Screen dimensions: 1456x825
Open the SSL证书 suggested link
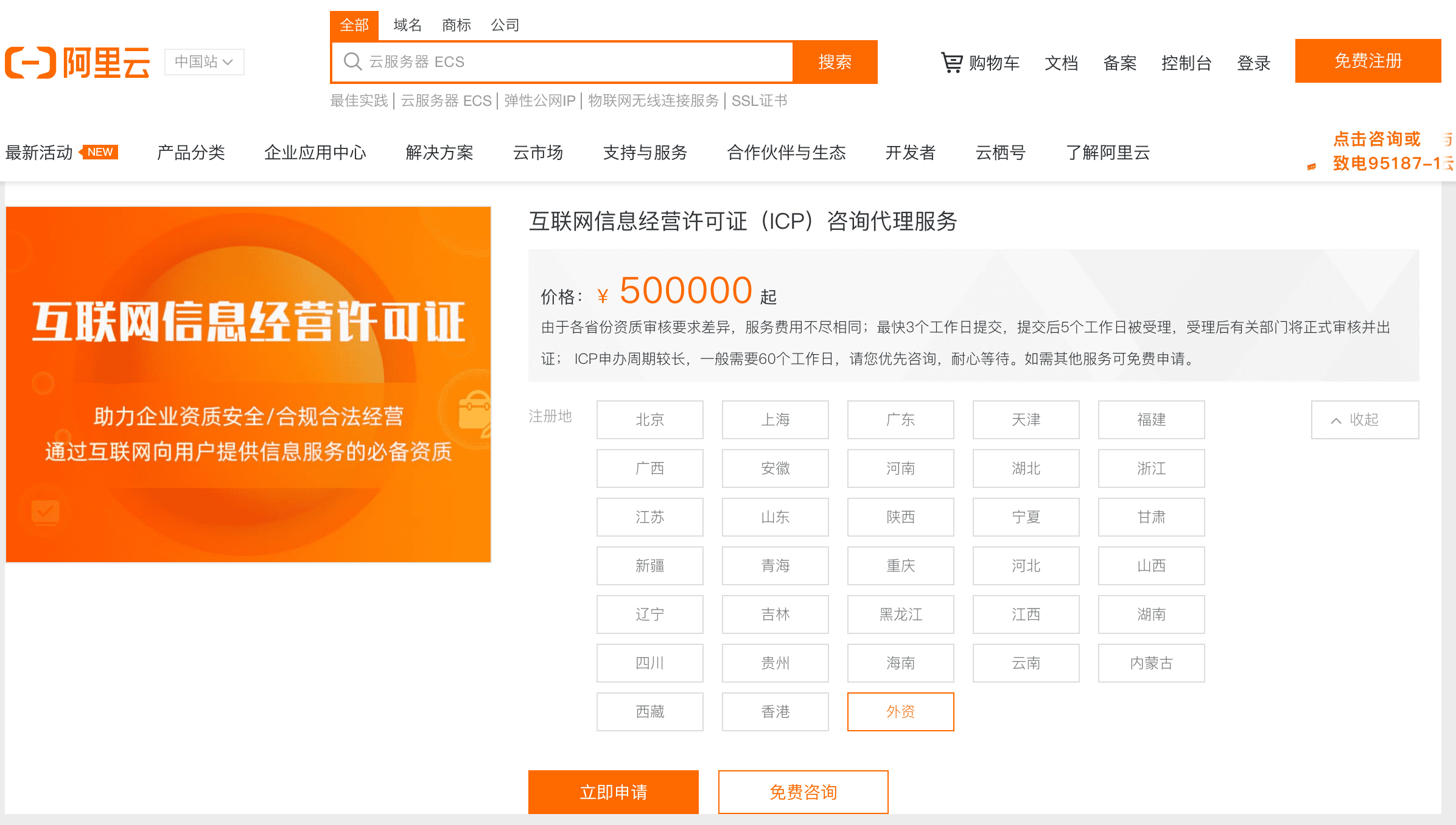coord(759,100)
